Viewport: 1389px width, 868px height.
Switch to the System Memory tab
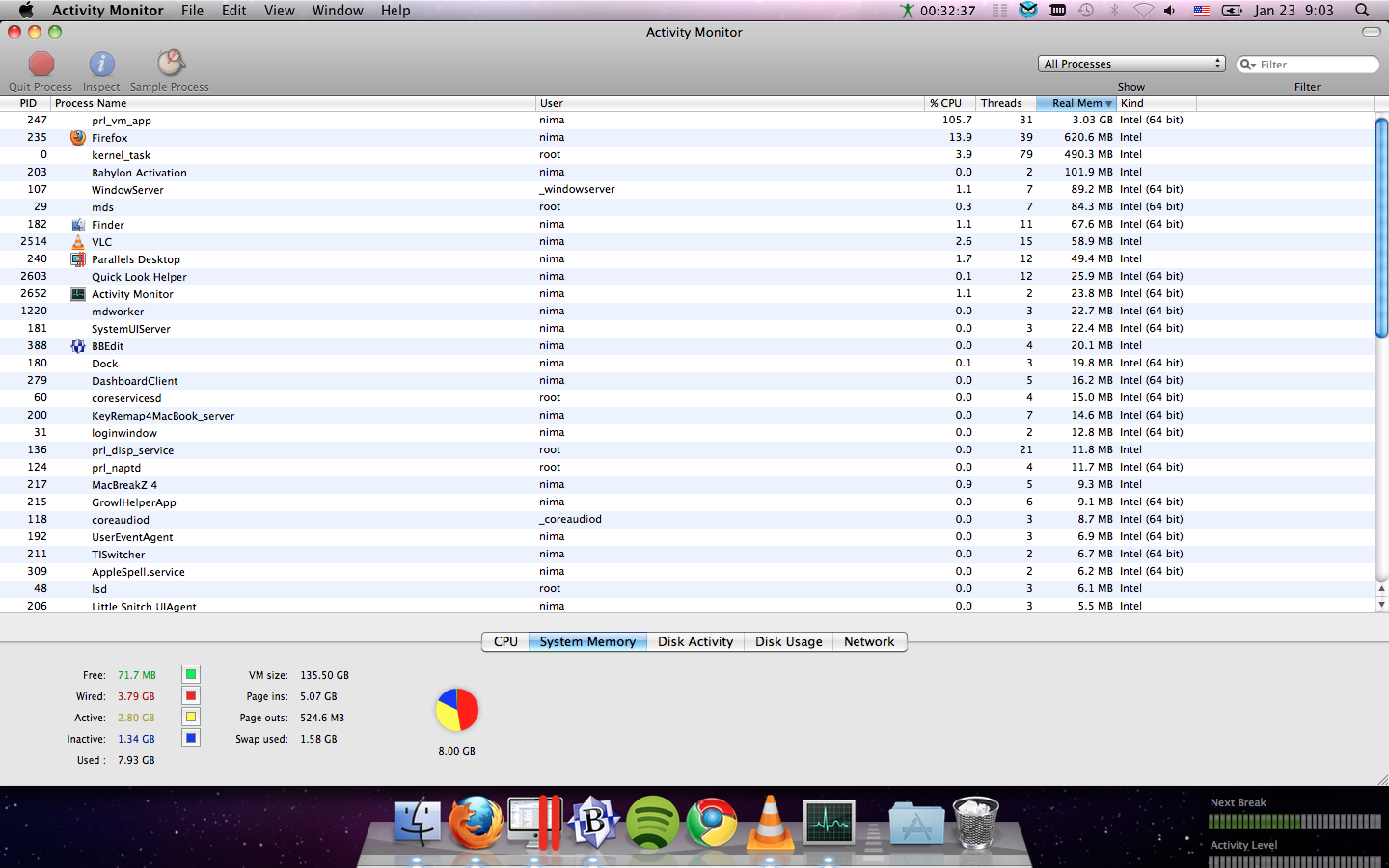point(587,641)
